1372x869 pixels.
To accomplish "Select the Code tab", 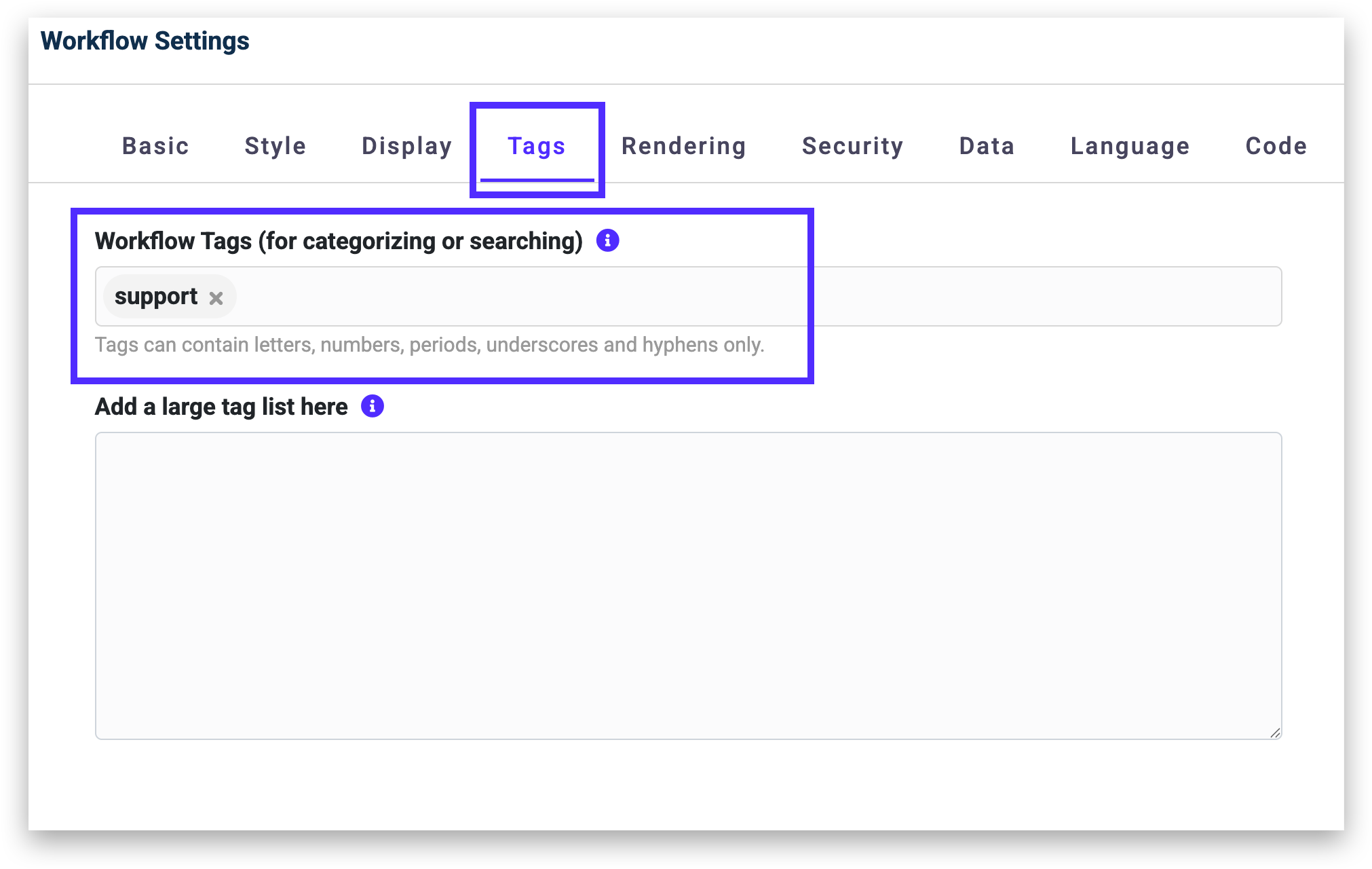I will (1276, 146).
